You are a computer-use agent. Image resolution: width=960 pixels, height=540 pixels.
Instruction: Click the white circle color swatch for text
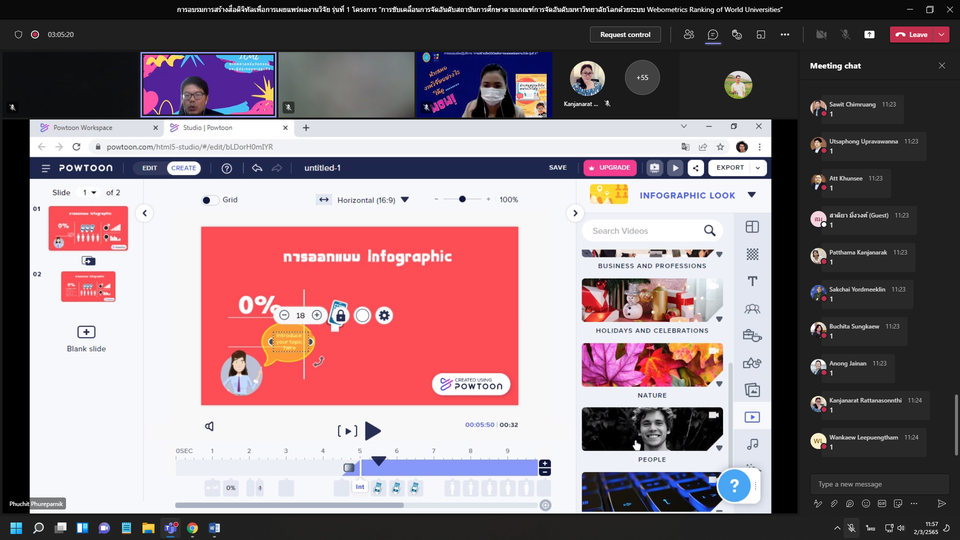362,315
